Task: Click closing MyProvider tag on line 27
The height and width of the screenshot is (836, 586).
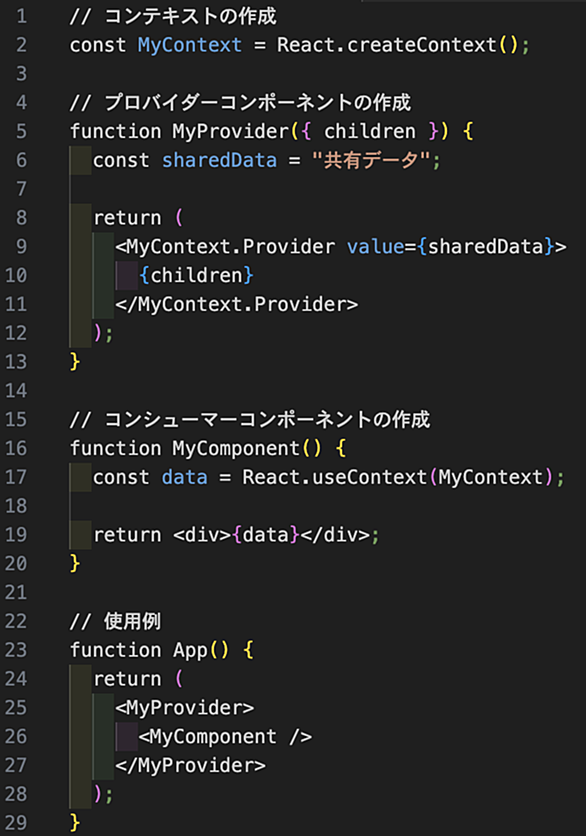Action: tap(190, 766)
